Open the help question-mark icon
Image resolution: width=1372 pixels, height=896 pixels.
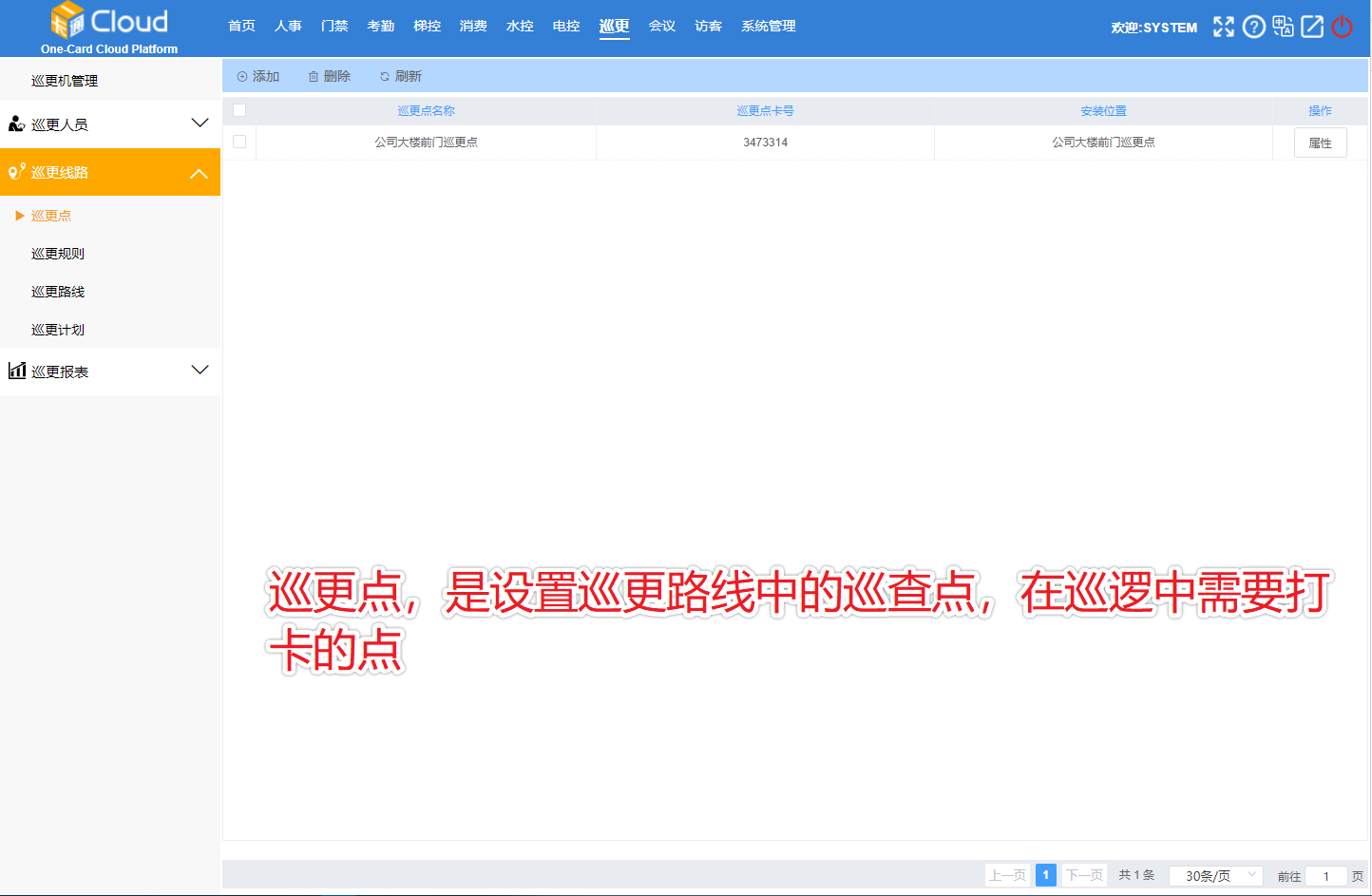(x=1254, y=27)
